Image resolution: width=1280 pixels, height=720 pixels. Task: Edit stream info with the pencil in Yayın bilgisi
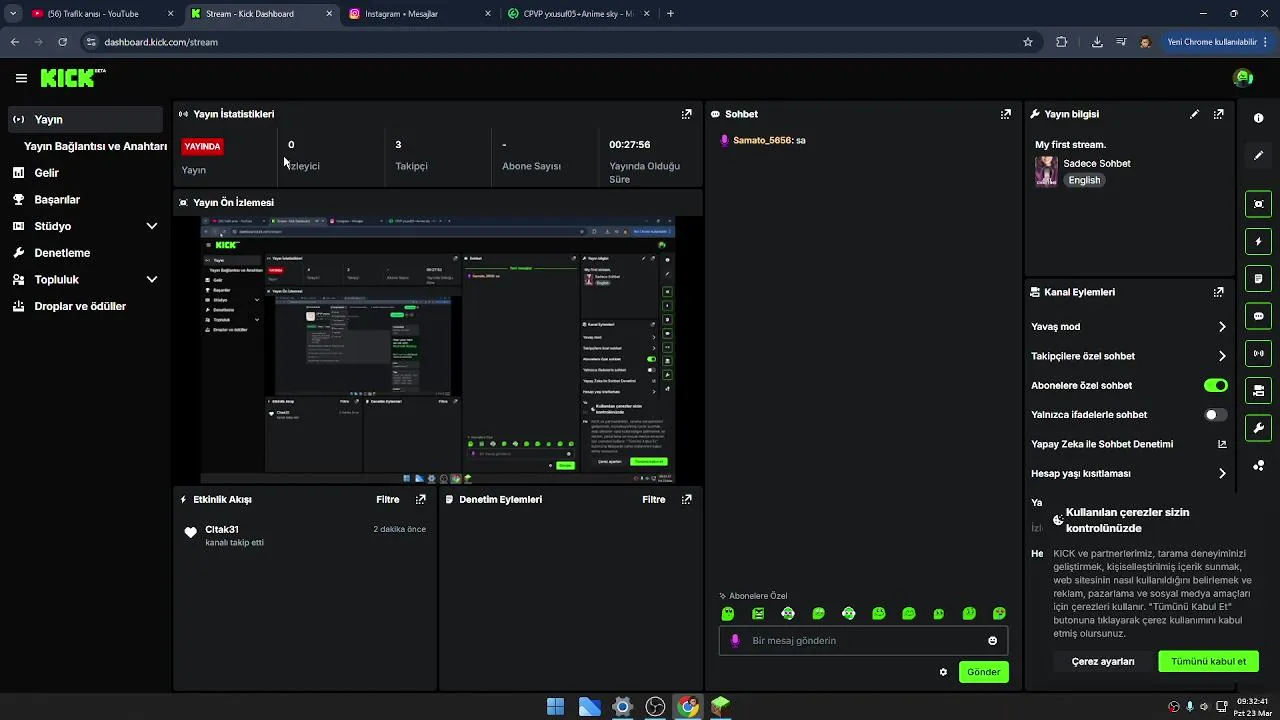tap(1194, 114)
